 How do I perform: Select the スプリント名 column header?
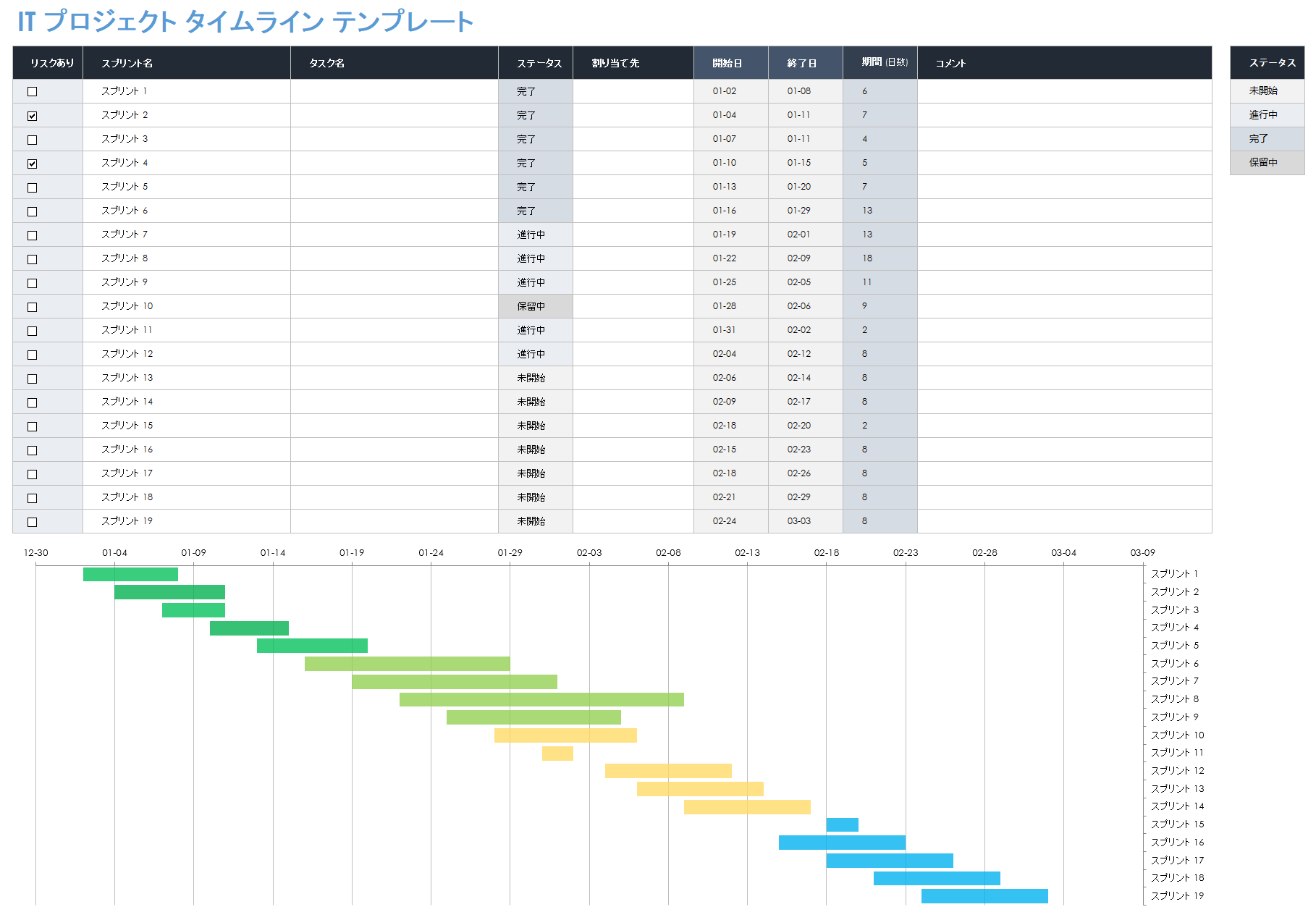[187, 63]
